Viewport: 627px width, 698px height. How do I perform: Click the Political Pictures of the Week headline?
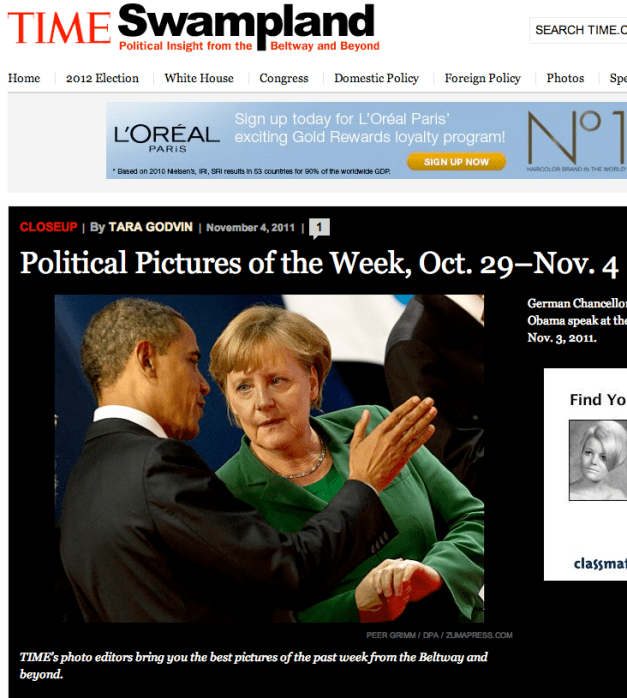pyautogui.click(x=319, y=263)
